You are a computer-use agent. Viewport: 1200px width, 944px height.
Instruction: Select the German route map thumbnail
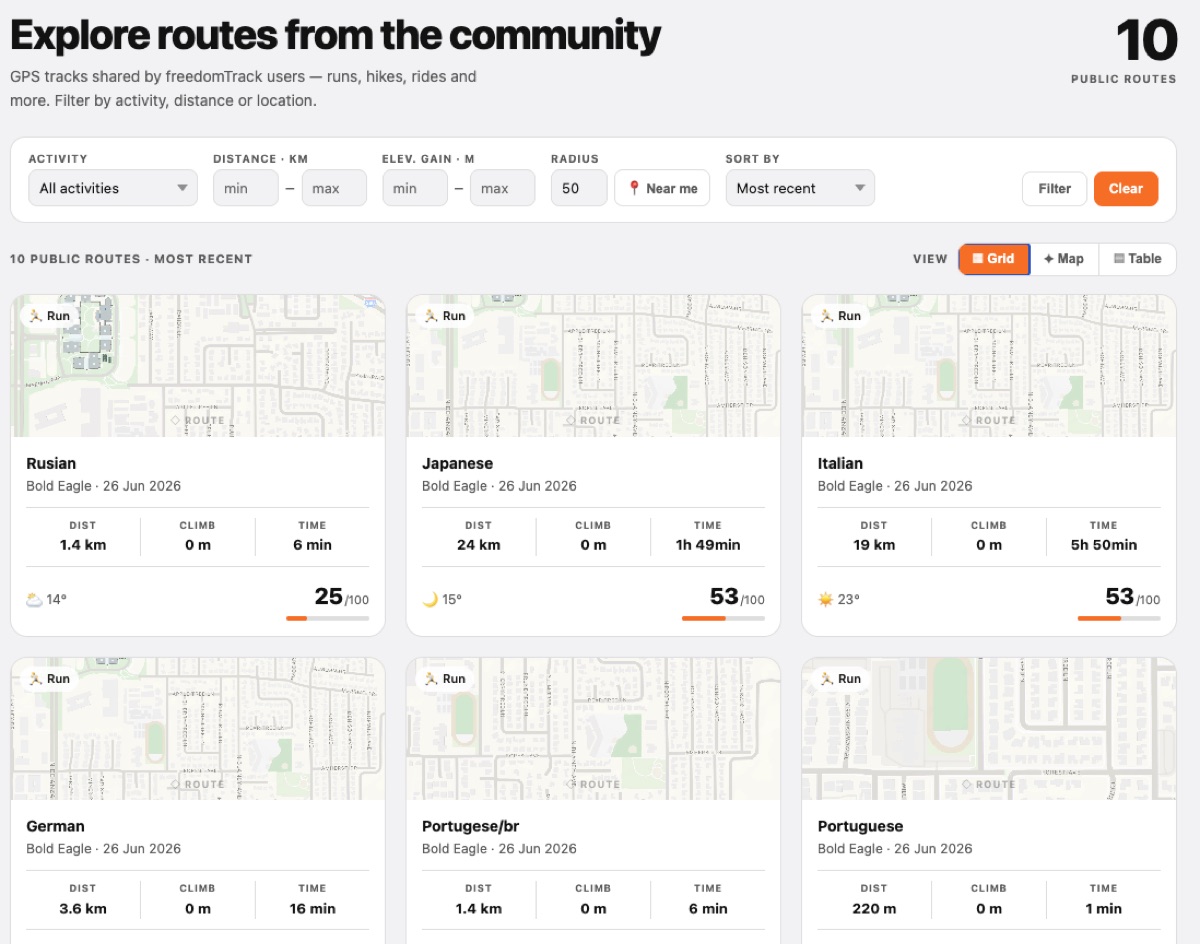[x=198, y=729]
